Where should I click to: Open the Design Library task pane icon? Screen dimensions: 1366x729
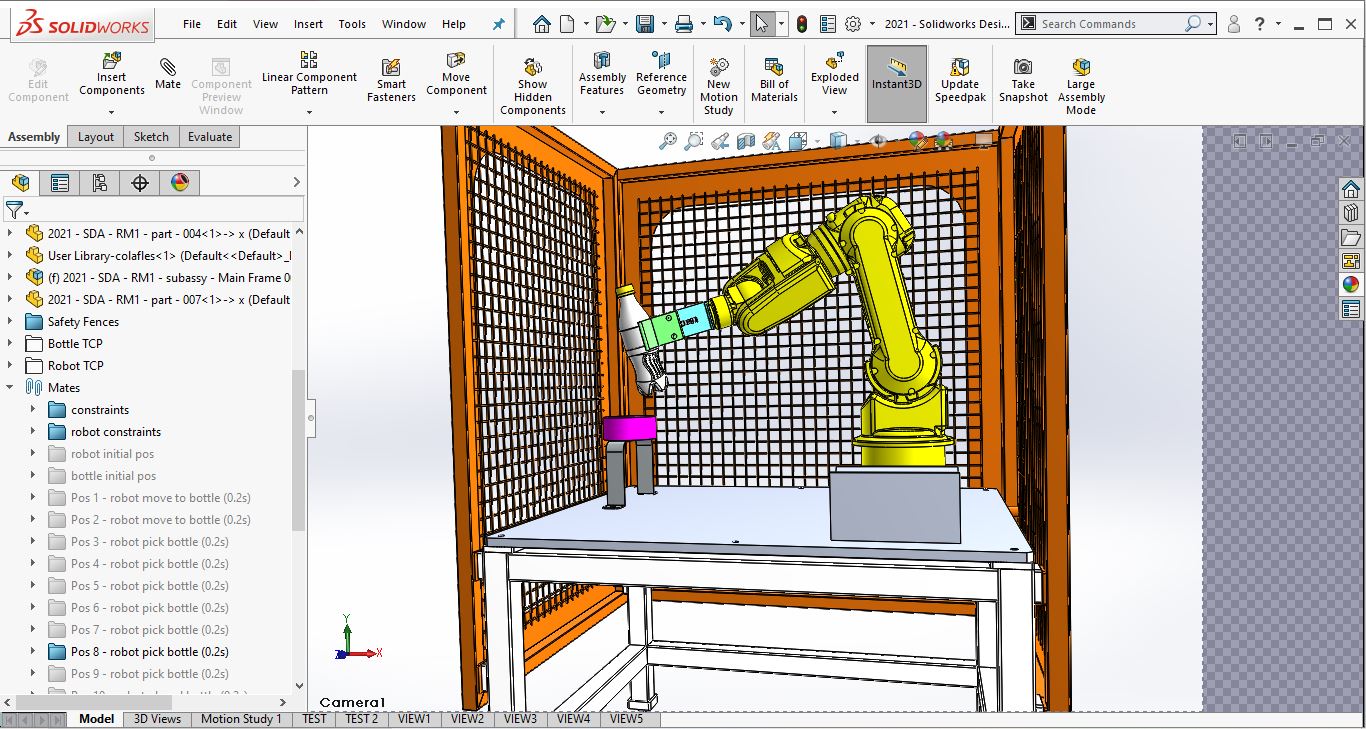point(1351,213)
